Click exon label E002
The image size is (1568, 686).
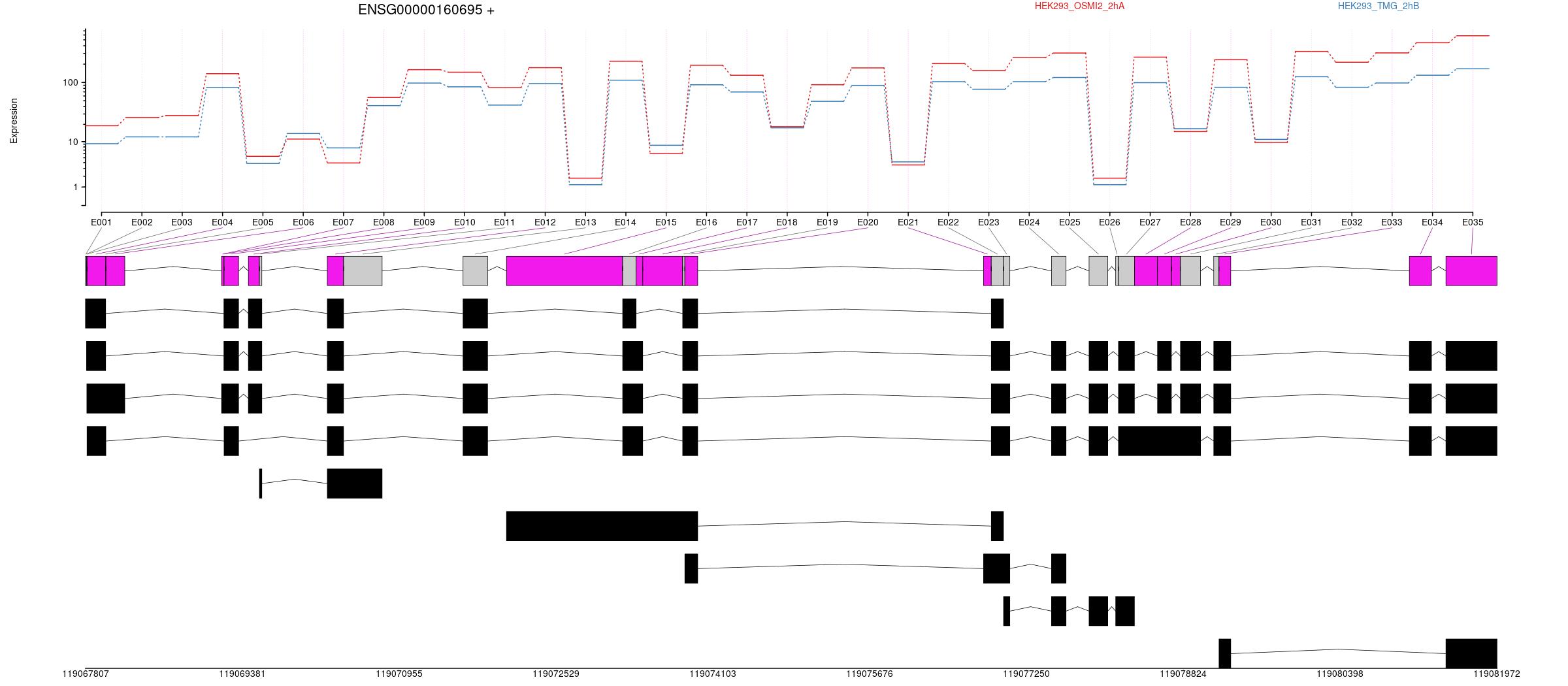pyautogui.click(x=142, y=222)
